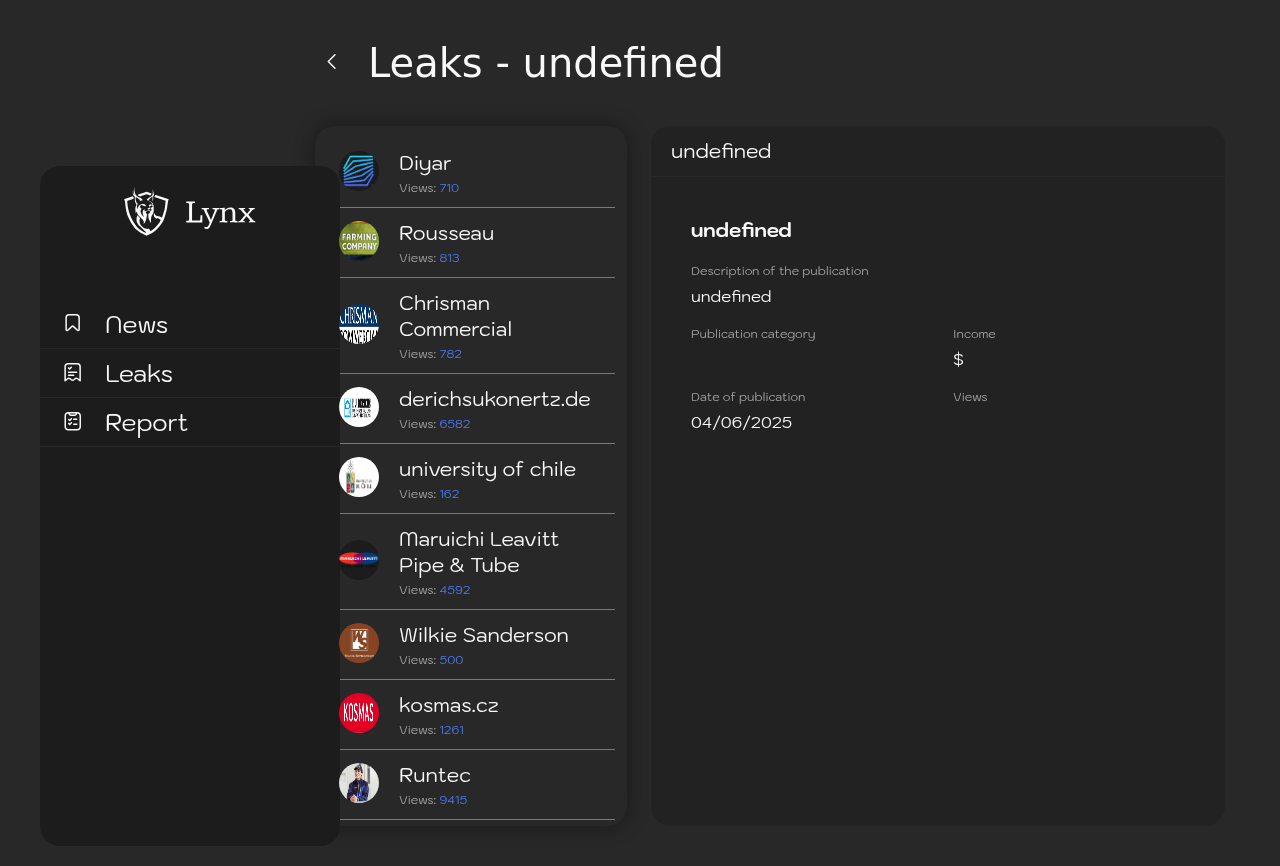This screenshot has width=1280, height=866.
Task: Go back using the left chevron arrow
Action: (x=332, y=62)
